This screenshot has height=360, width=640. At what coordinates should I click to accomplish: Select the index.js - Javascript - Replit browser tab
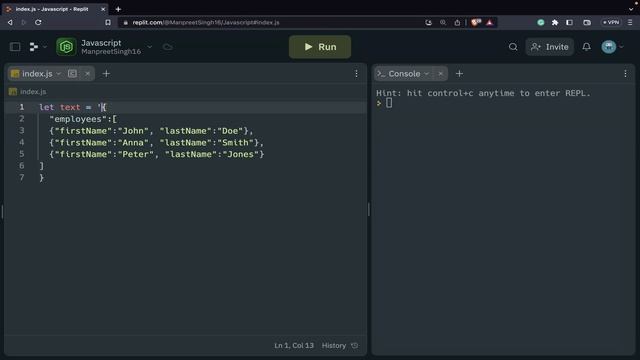[x=55, y=9]
